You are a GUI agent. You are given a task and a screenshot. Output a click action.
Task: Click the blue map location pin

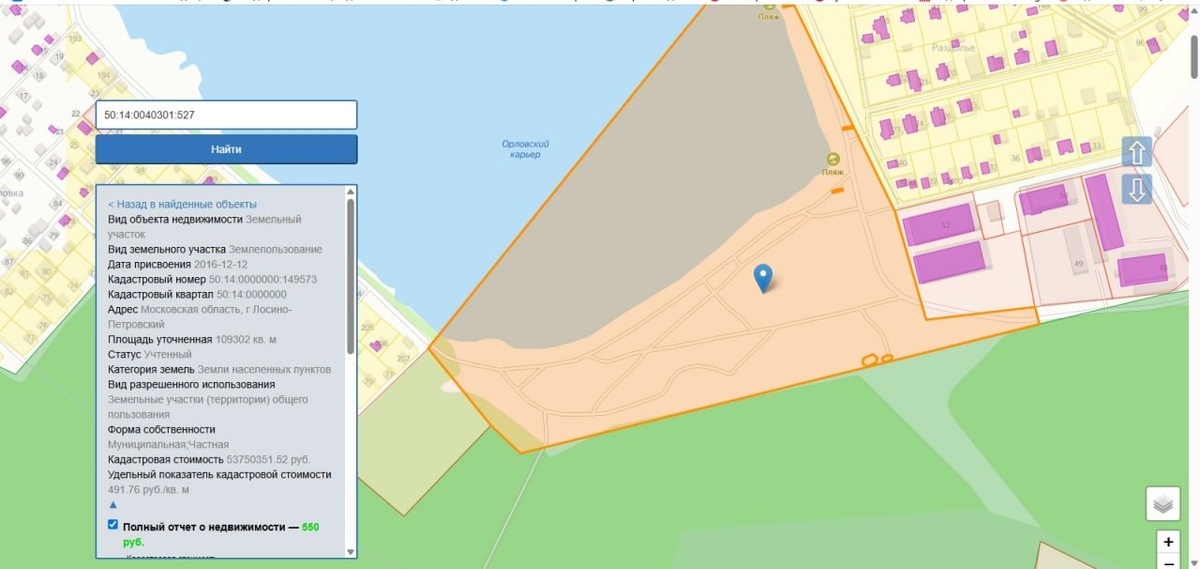point(763,278)
